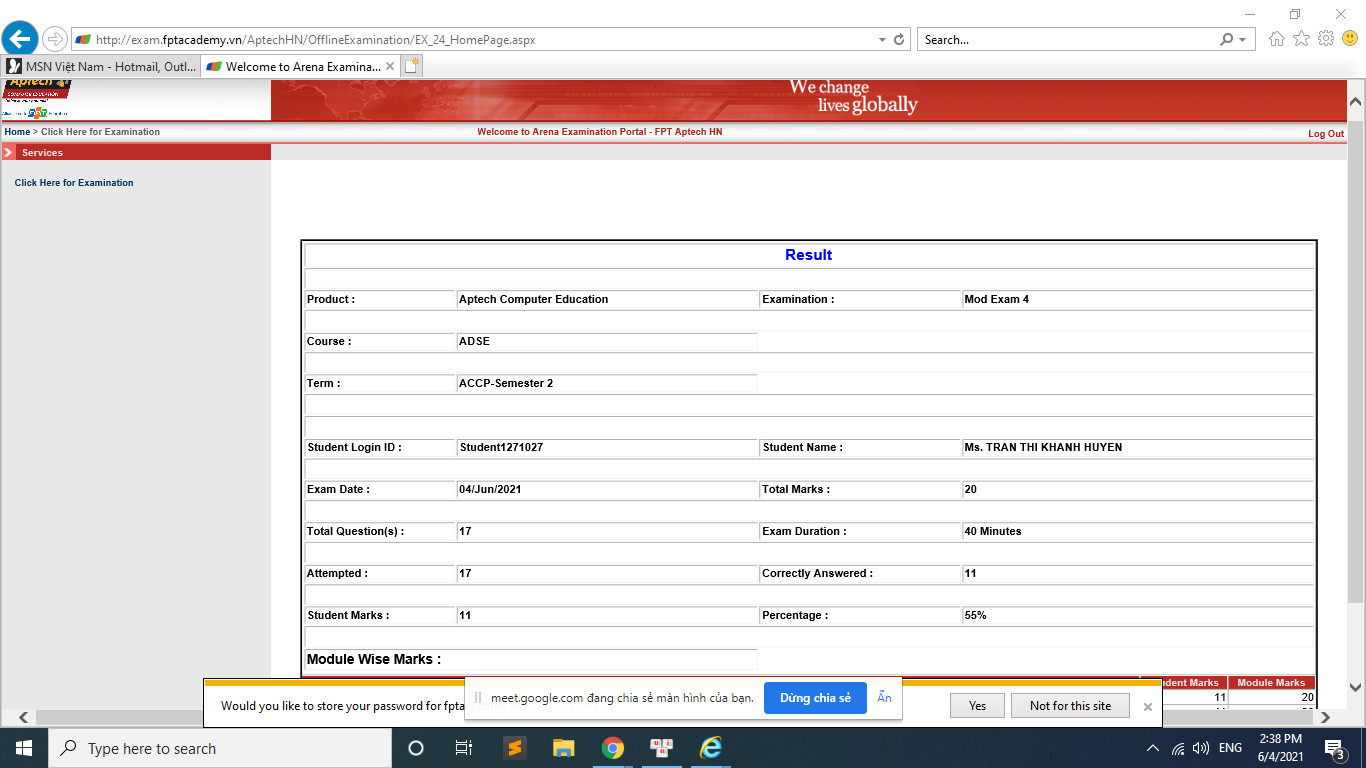Click the Search box in the browser toolbar

(x=1065, y=40)
